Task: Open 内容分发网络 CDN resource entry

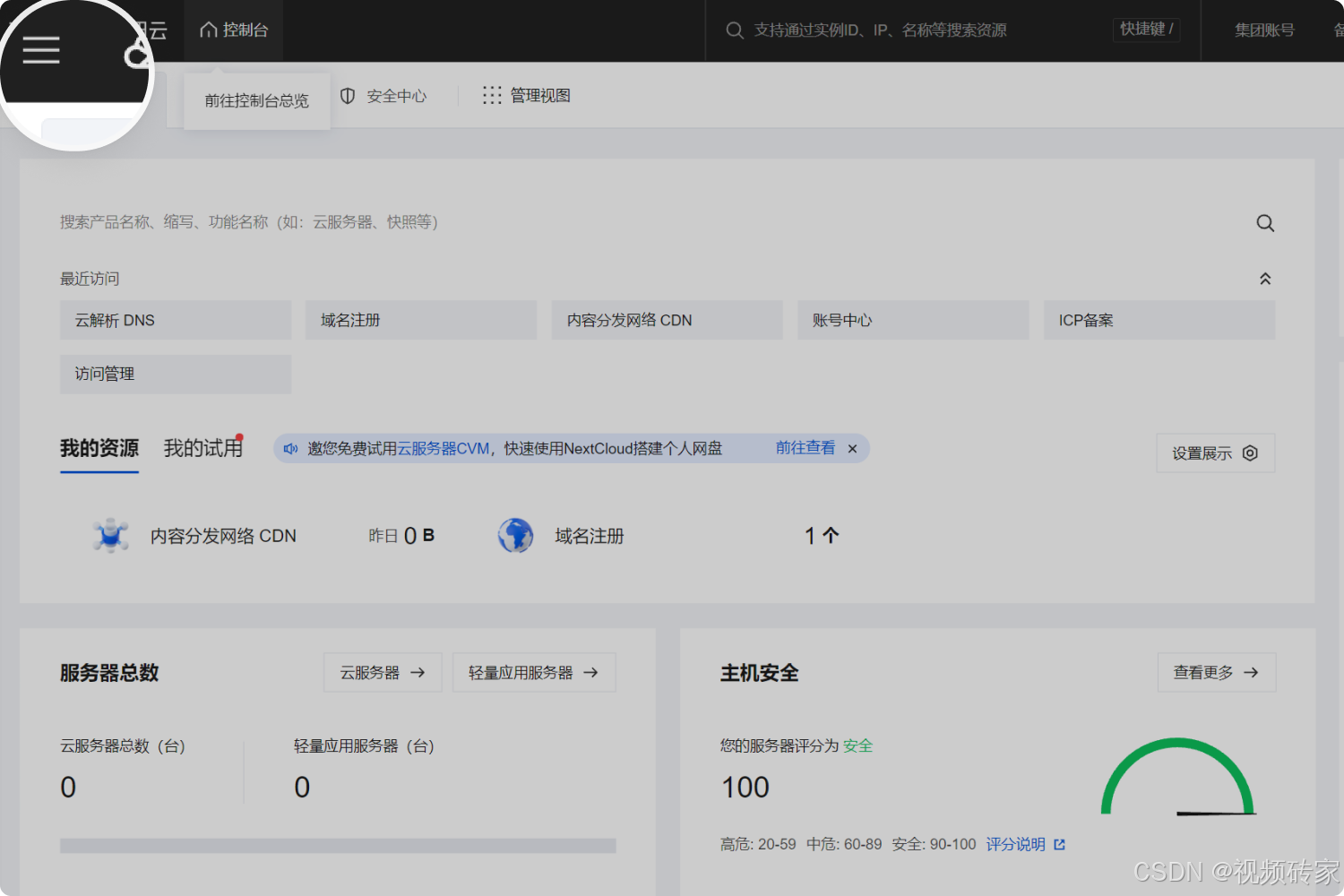Action: [223, 536]
